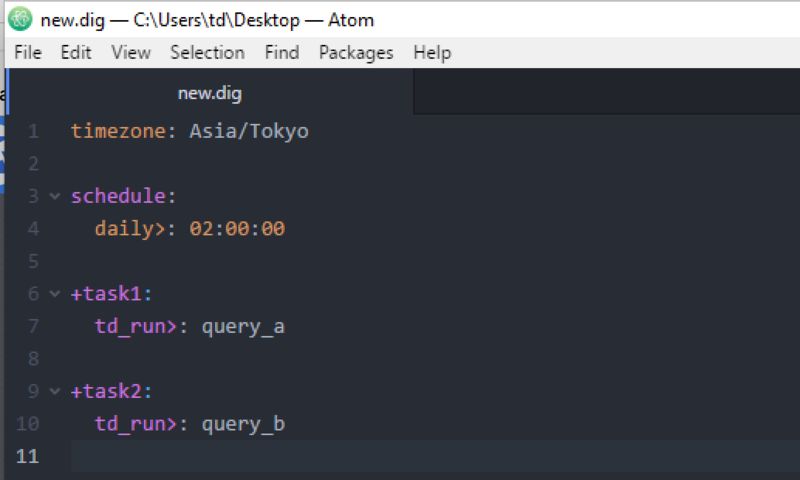800x480 pixels.
Task: Collapse the schedule block fold arrow
Action: pos(55,196)
